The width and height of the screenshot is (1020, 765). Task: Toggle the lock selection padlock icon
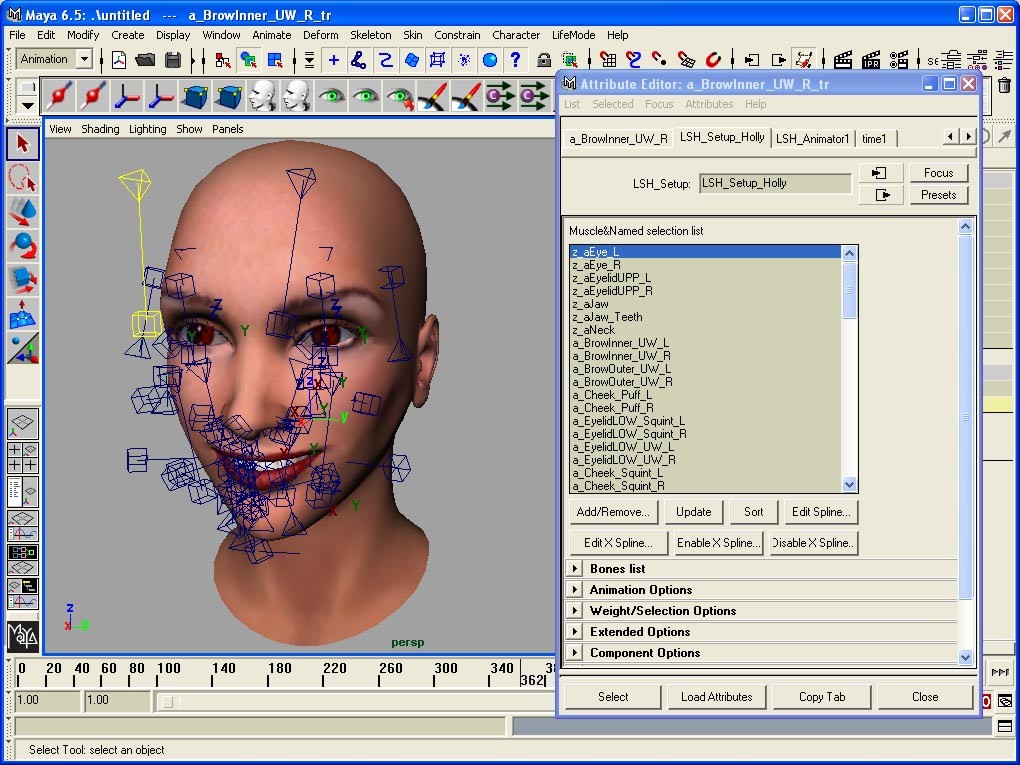[544, 60]
